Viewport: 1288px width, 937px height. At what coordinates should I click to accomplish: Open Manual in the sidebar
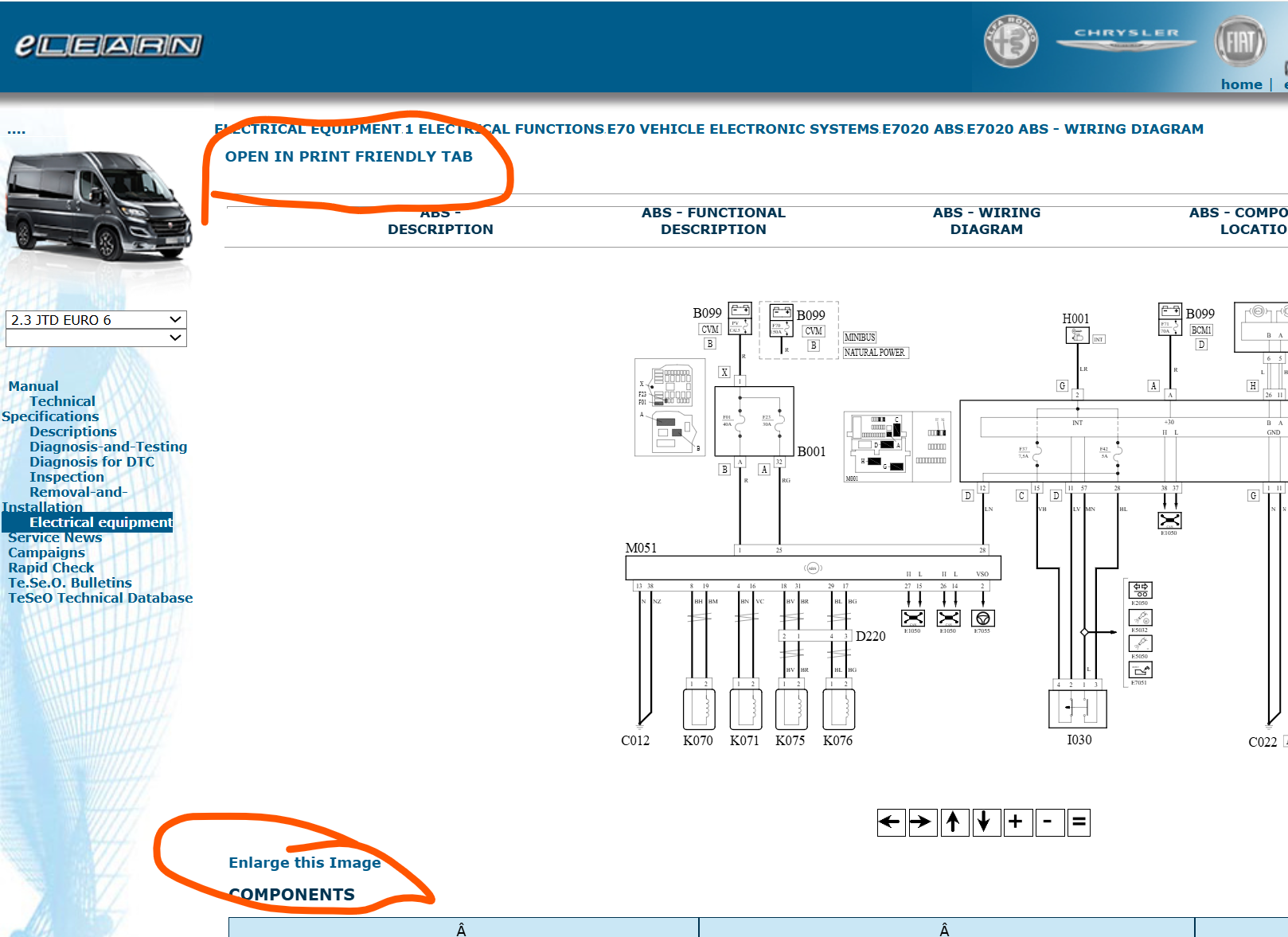click(x=33, y=386)
